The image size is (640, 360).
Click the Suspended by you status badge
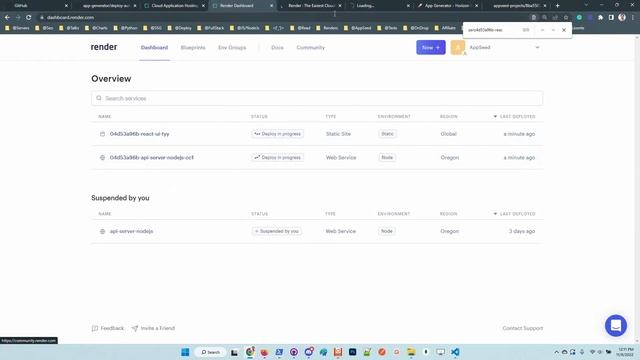coord(277,231)
